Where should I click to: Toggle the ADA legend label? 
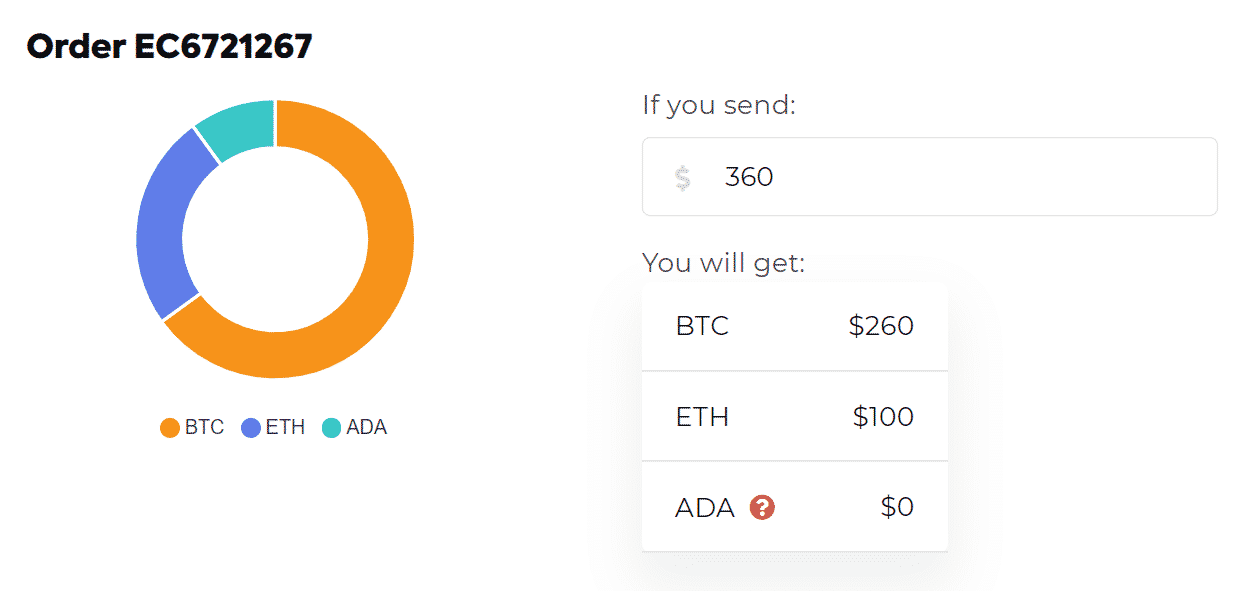(366, 428)
